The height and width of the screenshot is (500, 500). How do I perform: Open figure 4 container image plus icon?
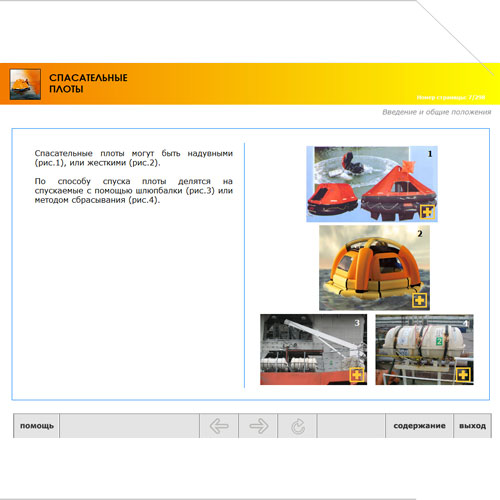click(463, 375)
